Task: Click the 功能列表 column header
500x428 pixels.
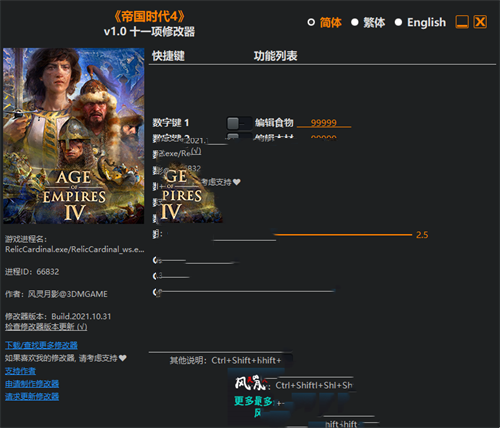Action: click(x=275, y=56)
